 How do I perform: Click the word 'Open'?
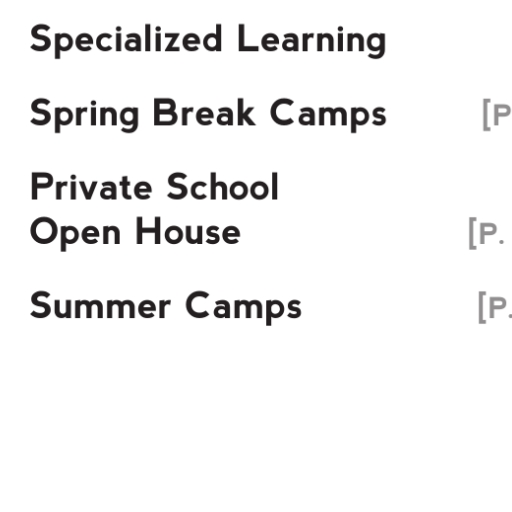point(75,233)
